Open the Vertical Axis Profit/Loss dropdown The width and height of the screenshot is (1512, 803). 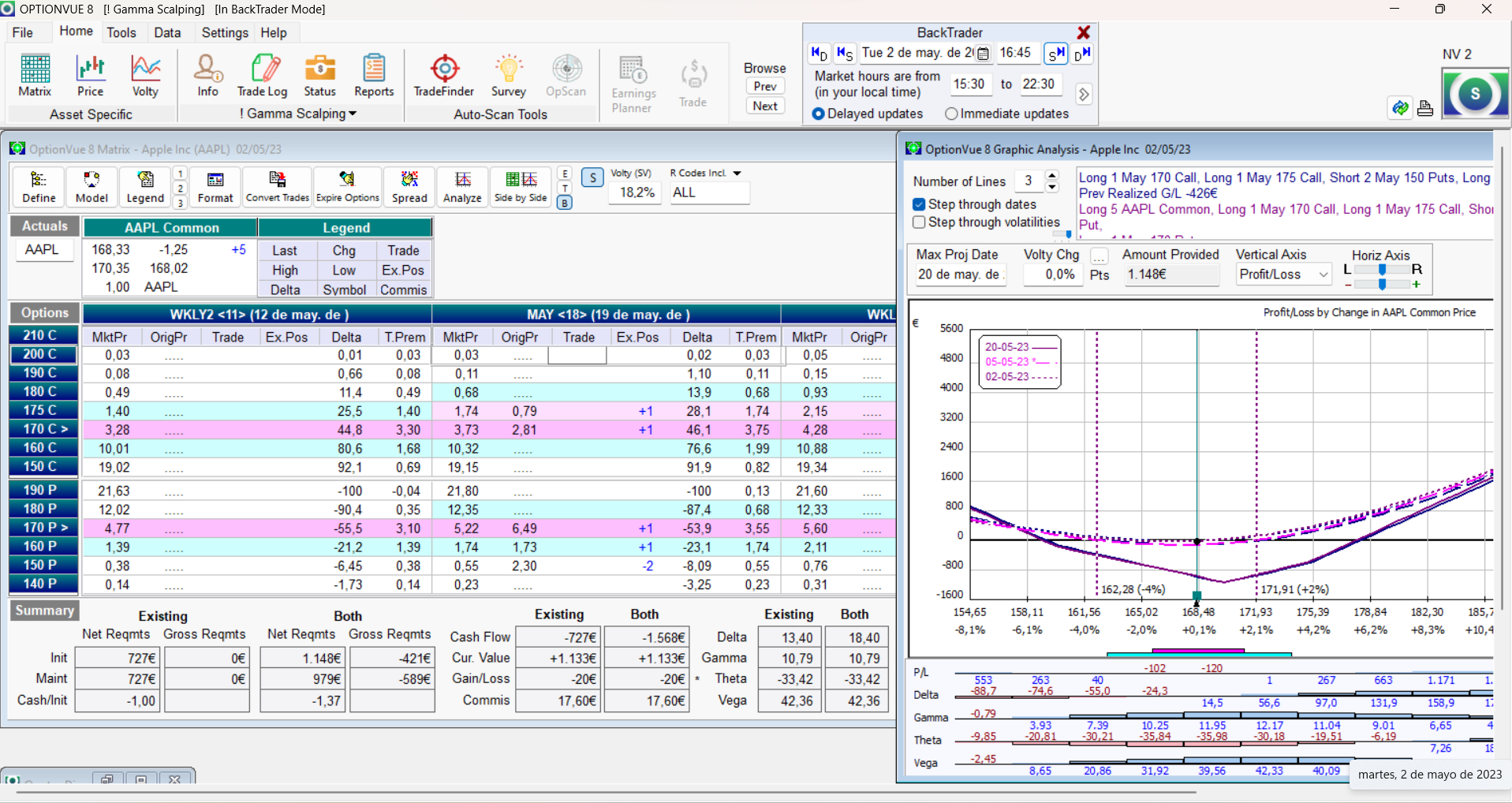(x=1323, y=275)
